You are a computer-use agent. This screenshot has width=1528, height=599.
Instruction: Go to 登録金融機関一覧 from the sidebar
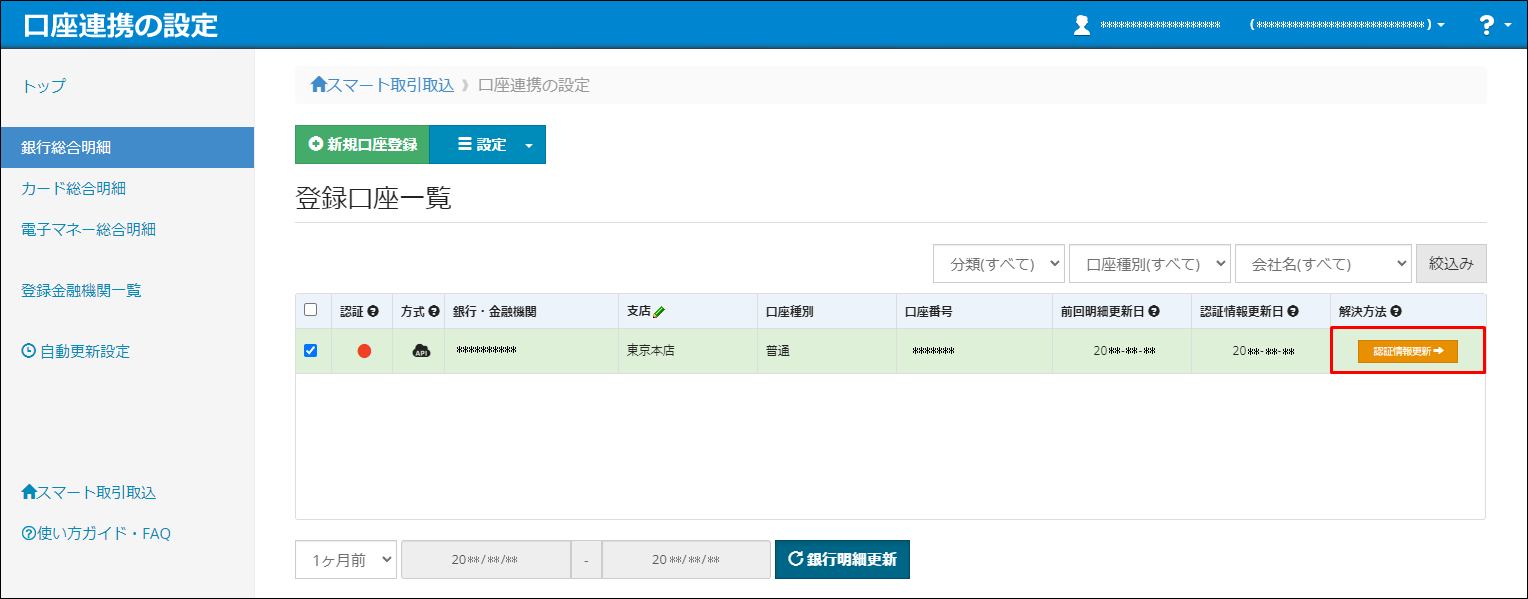[x=80, y=290]
